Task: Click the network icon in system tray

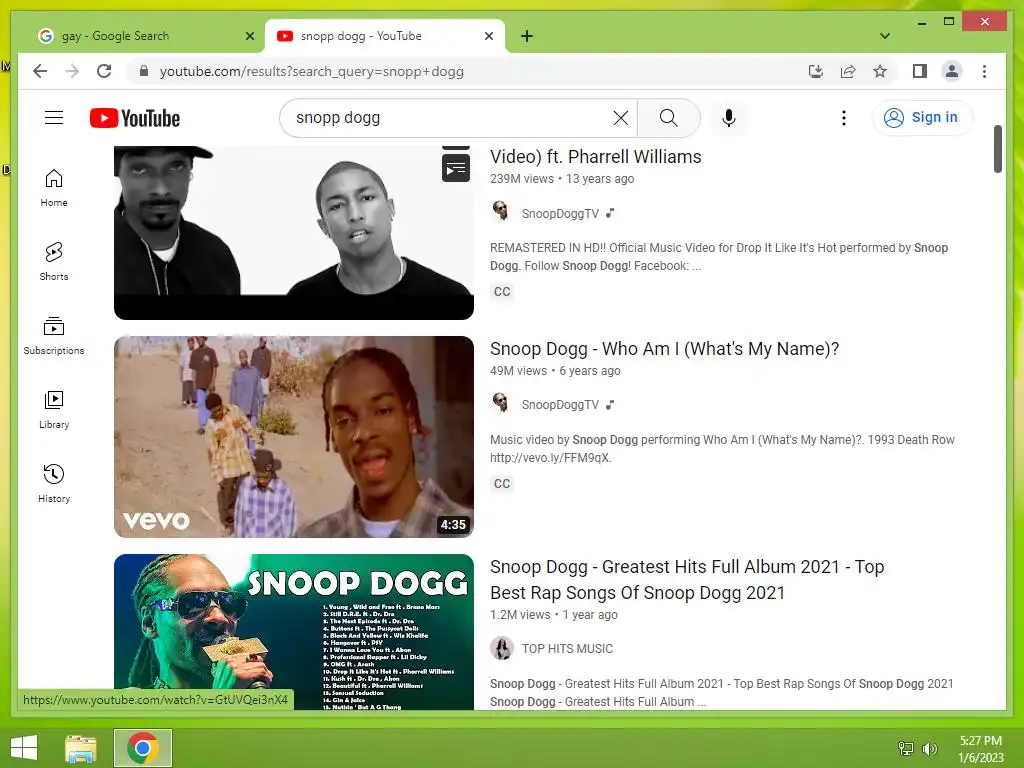Action: coord(906,748)
